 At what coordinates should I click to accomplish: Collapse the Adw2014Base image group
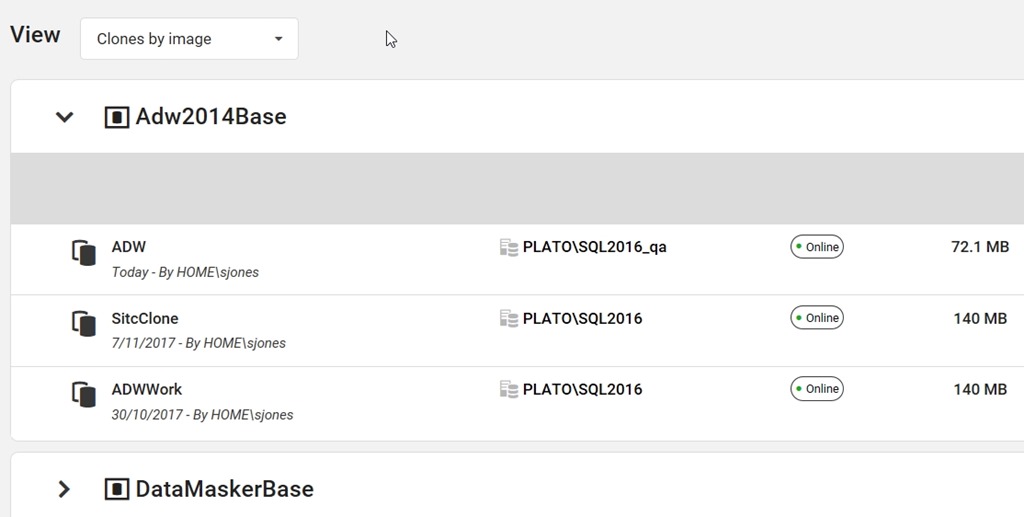pyautogui.click(x=65, y=117)
